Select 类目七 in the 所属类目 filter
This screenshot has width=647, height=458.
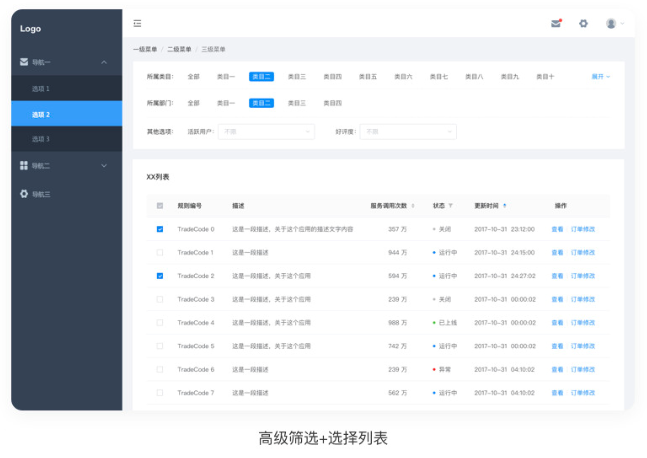pyautogui.click(x=439, y=76)
